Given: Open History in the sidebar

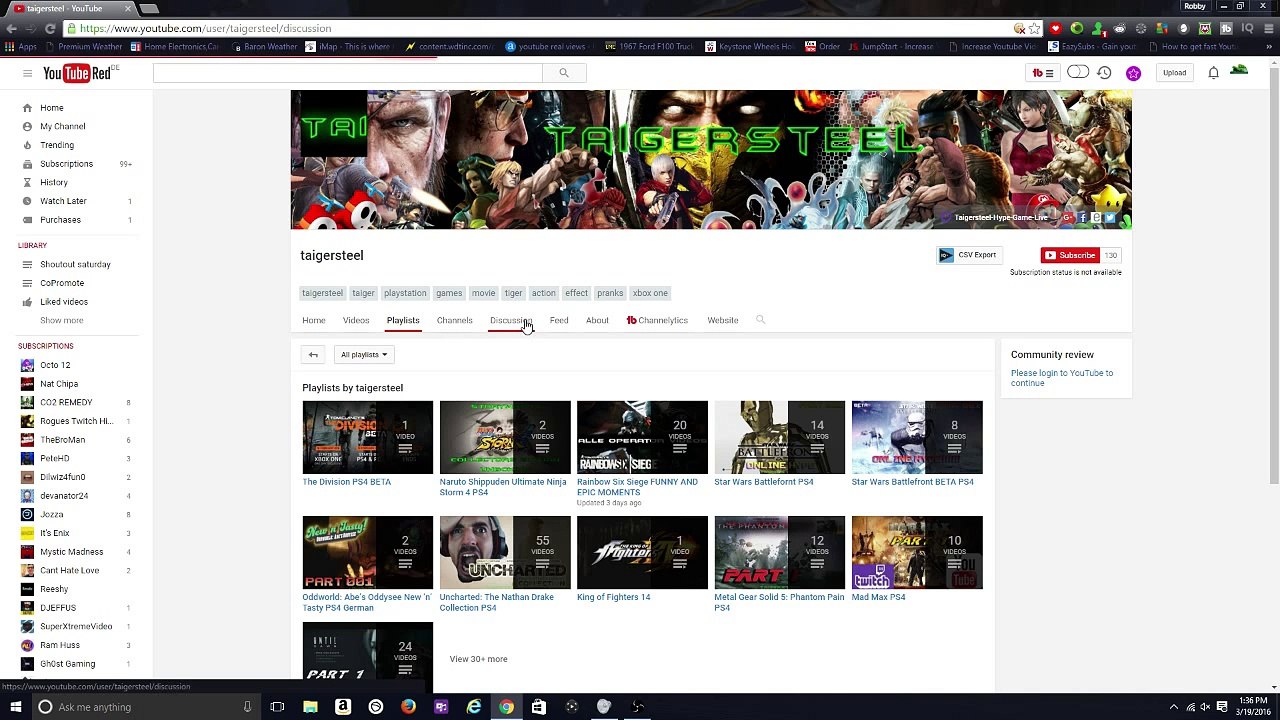Looking at the screenshot, I should (x=54, y=183).
